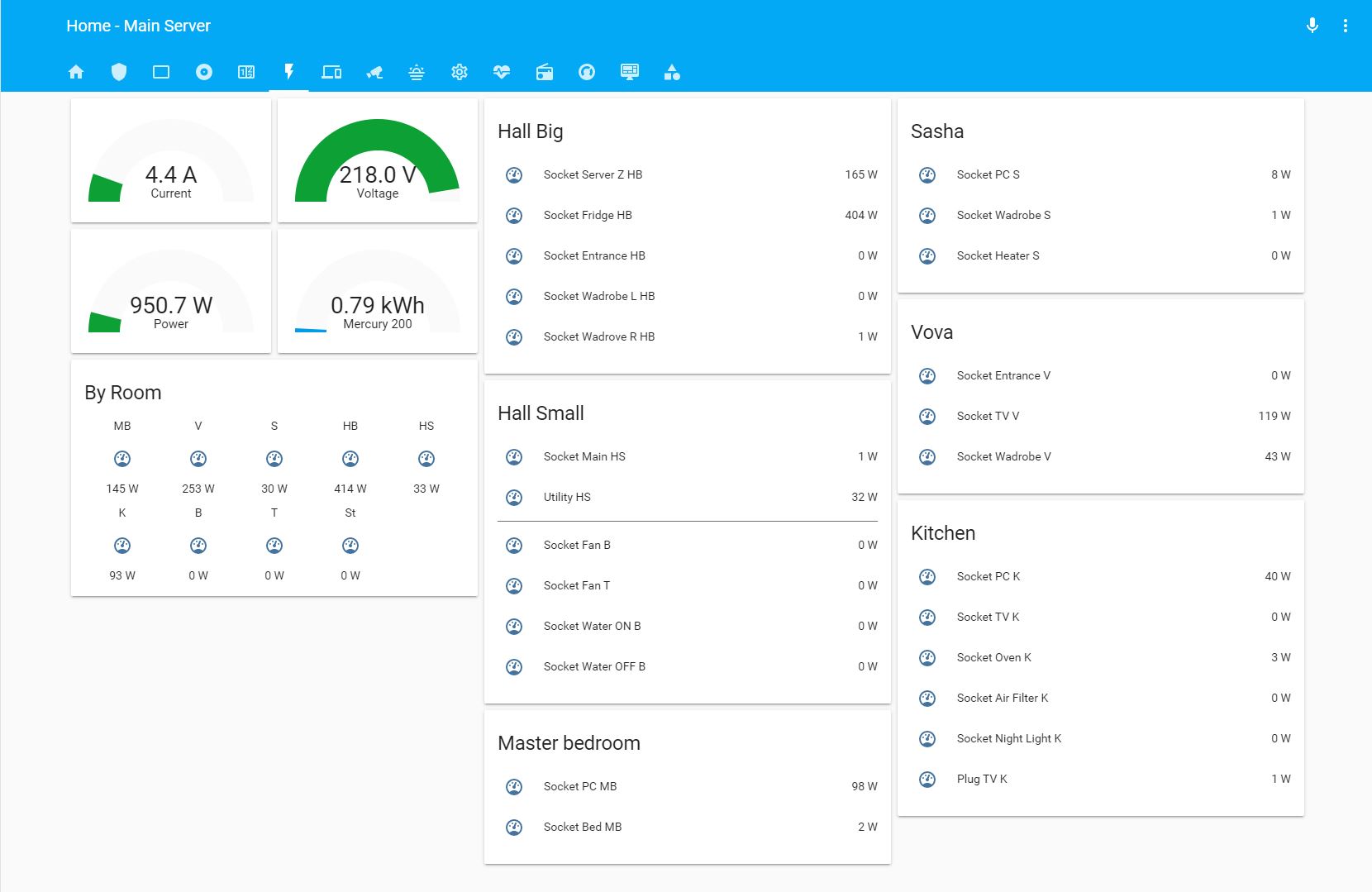The height and width of the screenshot is (892, 1372).
Task: Open Socket Wadrobe V entity
Action: (1101, 456)
